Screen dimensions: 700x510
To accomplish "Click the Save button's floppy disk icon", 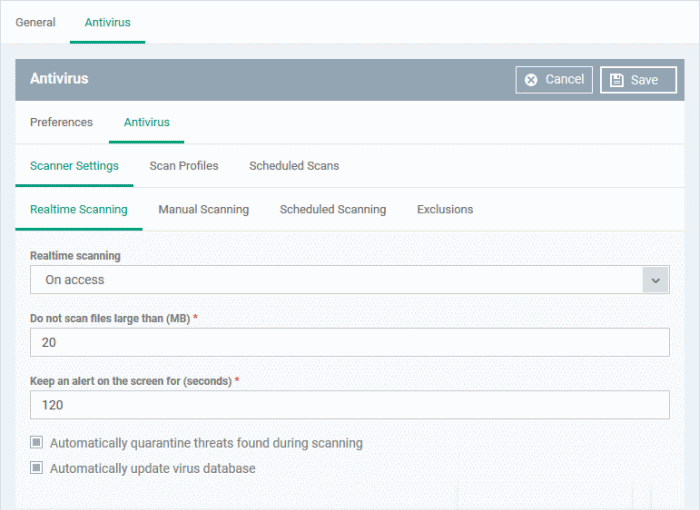I will point(617,80).
